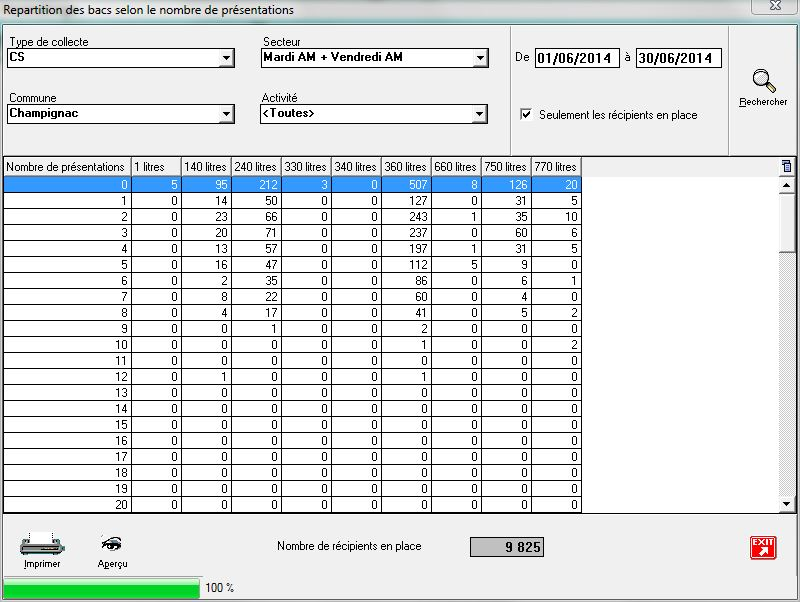This screenshot has height=602, width=800.
Task: Open the Aperçu eye preview icon
Action: pyautogui.click(x=112, y=545)
